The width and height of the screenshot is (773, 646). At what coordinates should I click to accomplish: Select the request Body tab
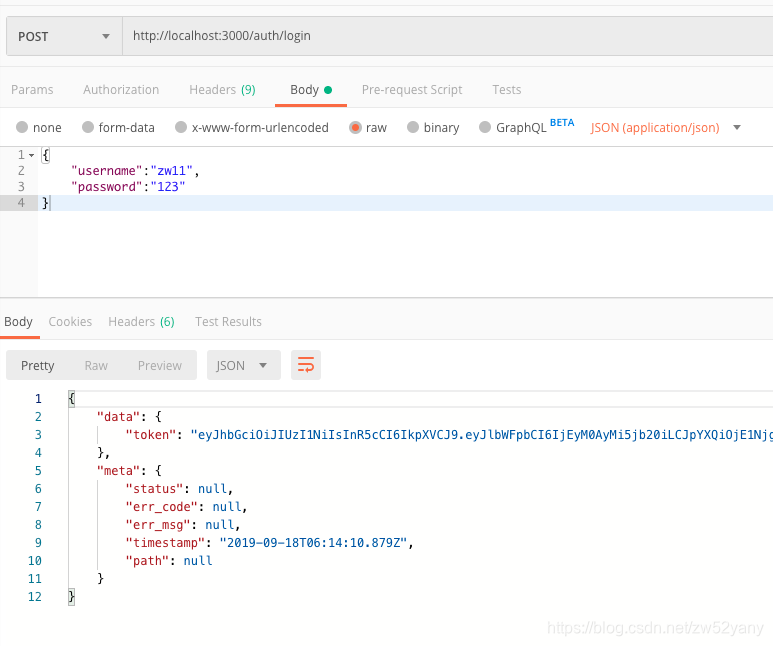(x=311, y=90)
